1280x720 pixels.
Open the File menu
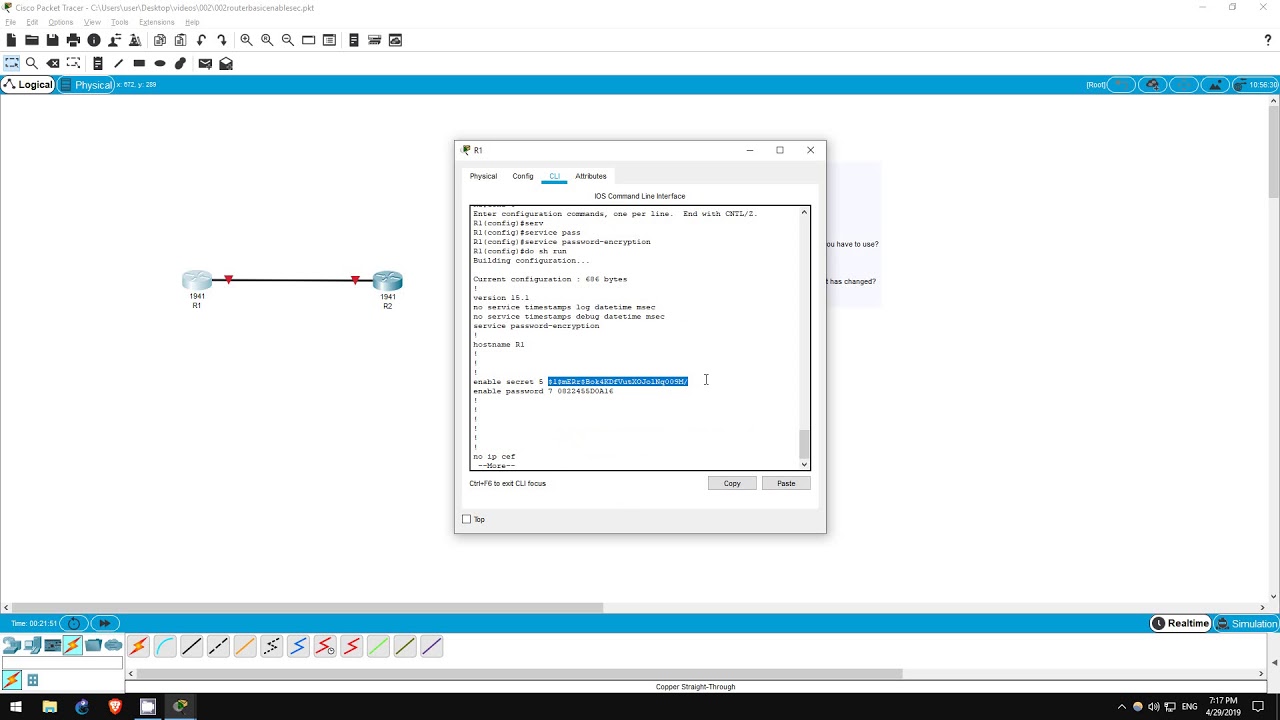pos(10,22)
